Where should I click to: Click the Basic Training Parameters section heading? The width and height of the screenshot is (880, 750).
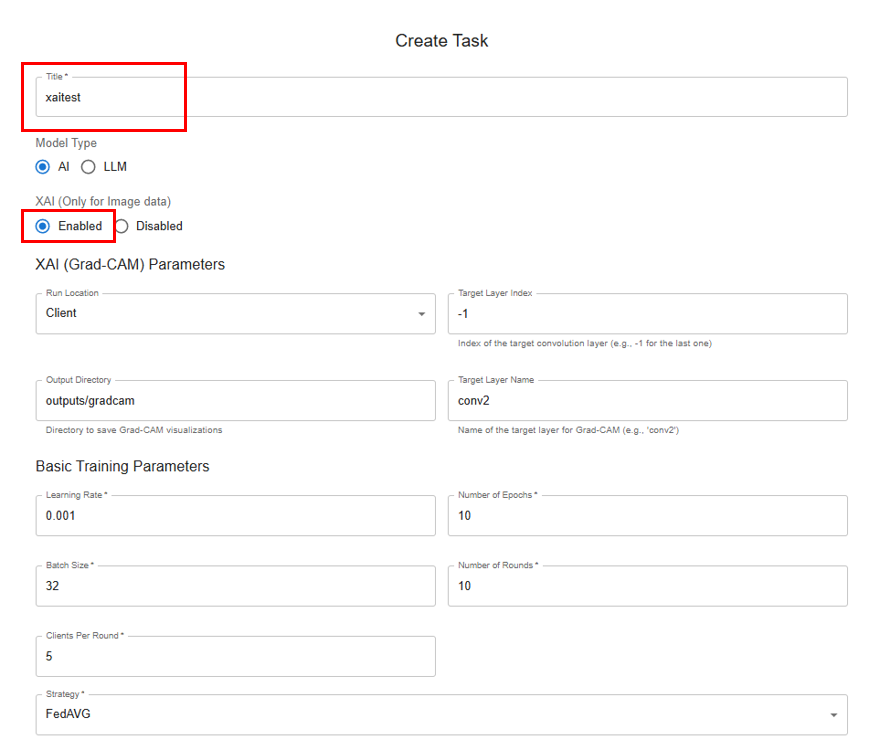click(122, 467)
